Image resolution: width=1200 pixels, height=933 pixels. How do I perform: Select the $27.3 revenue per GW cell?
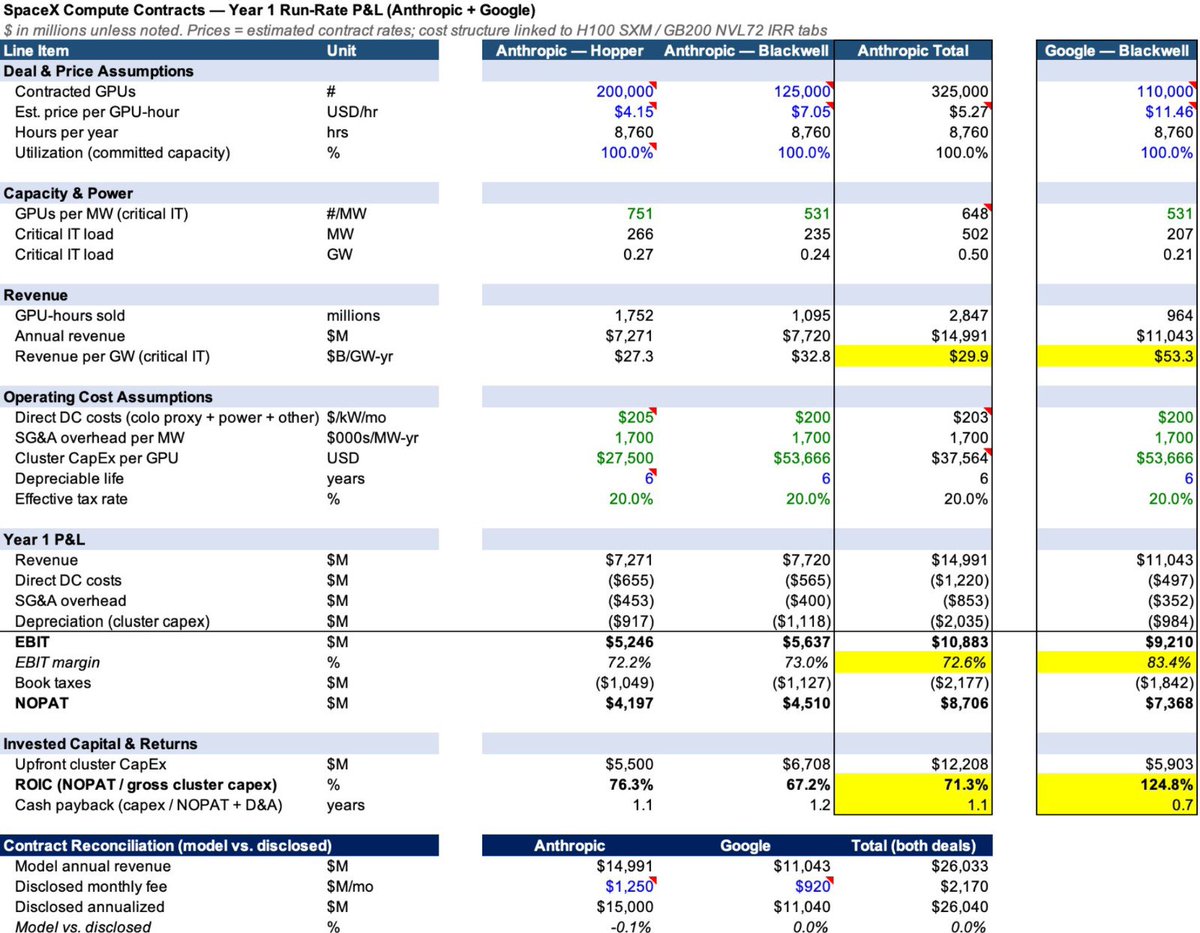[x=633, y=356]
